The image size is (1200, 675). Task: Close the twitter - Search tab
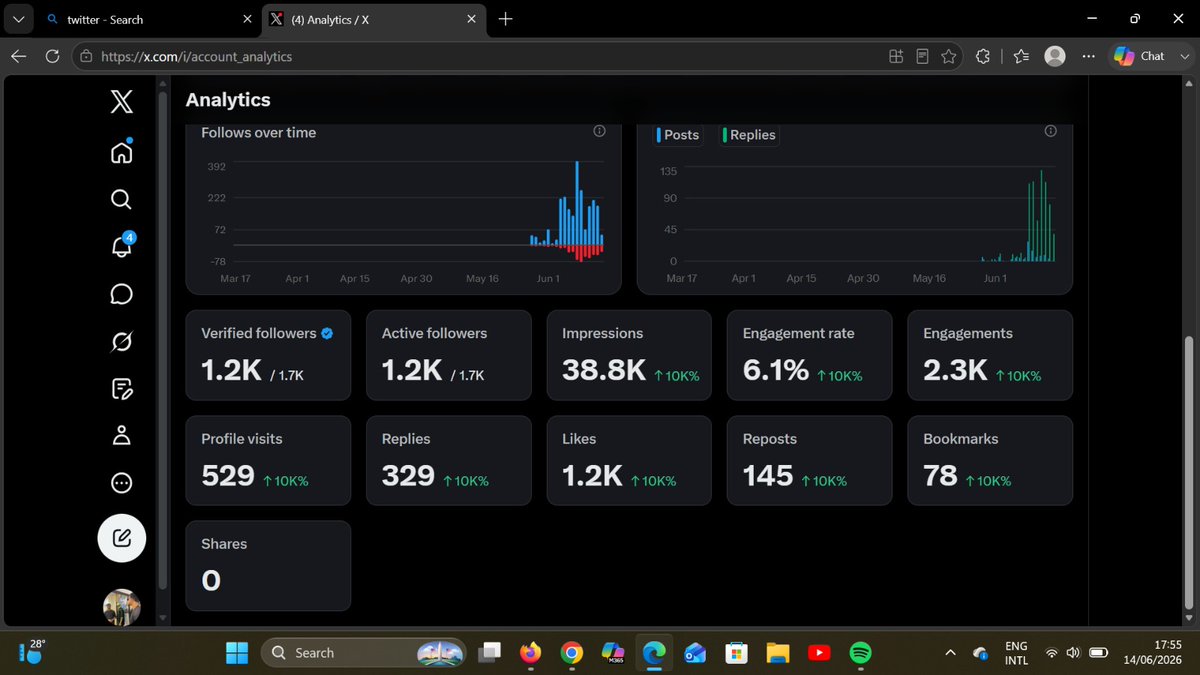(x=246, y=19)
